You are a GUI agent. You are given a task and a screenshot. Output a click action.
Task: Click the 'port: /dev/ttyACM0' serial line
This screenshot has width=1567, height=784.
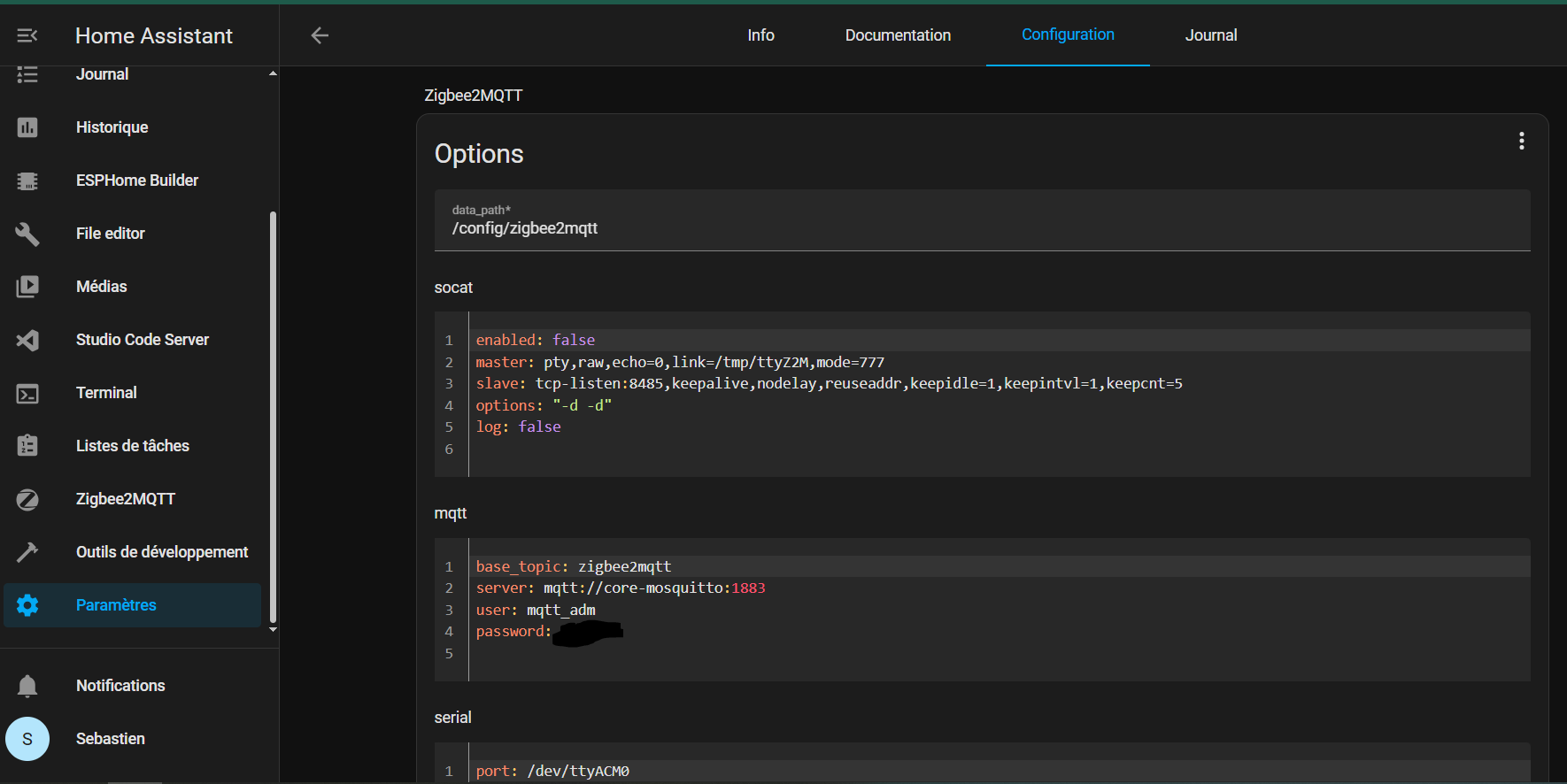point(1000,771)
